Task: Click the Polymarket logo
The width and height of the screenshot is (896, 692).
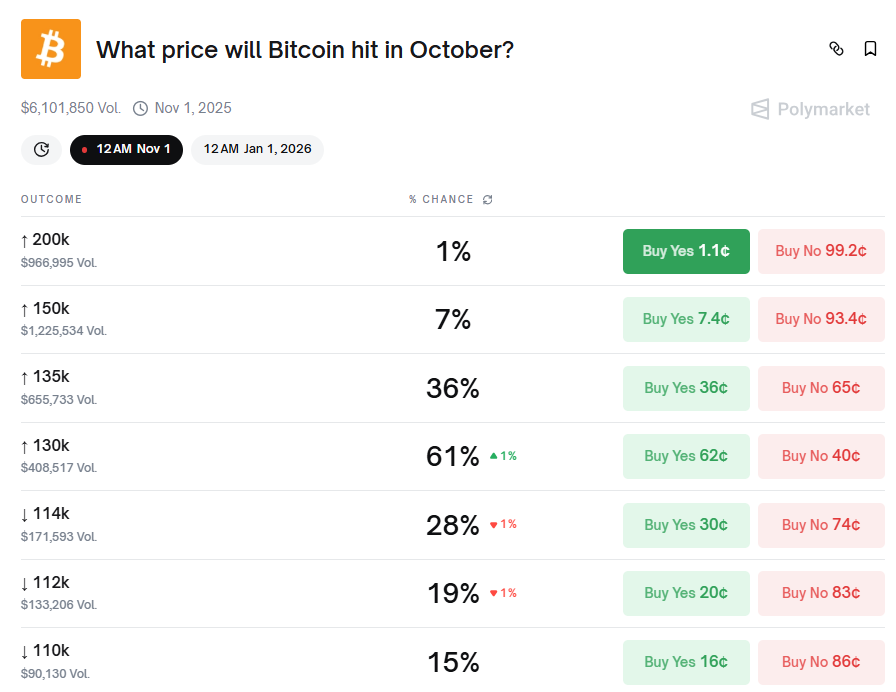Action: point(811,109)
